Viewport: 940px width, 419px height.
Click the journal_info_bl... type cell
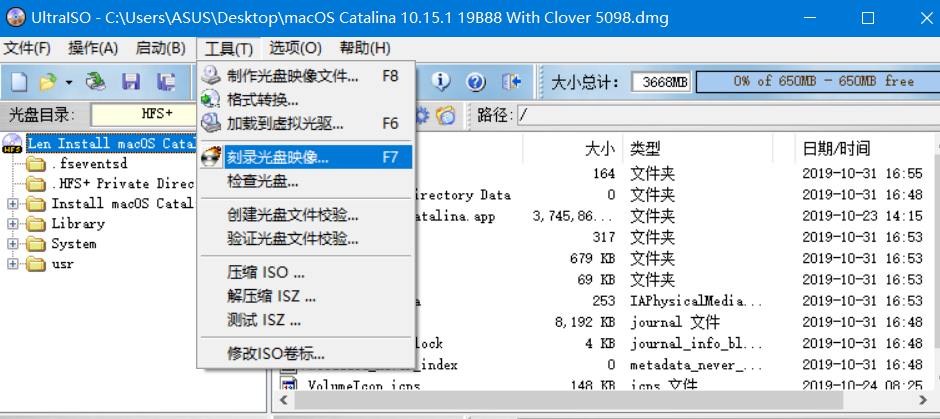[696, 344]
